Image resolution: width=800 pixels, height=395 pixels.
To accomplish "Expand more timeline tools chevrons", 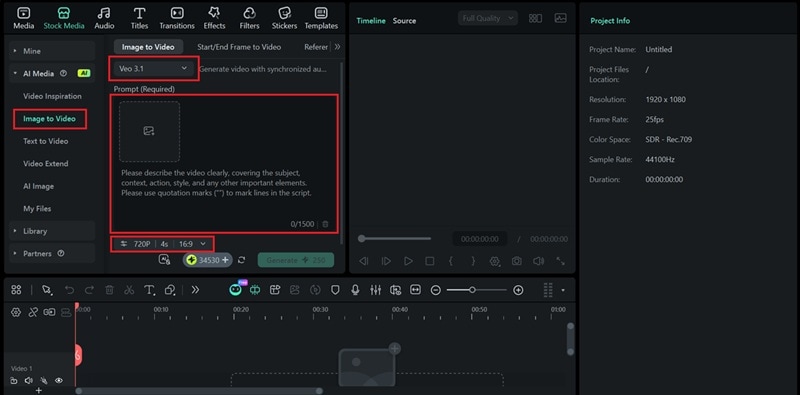I will click(195, 290).
